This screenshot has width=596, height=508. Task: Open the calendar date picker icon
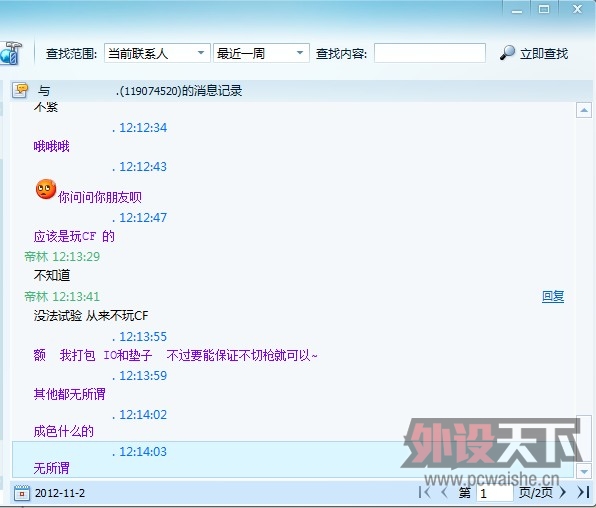[22, 493]
